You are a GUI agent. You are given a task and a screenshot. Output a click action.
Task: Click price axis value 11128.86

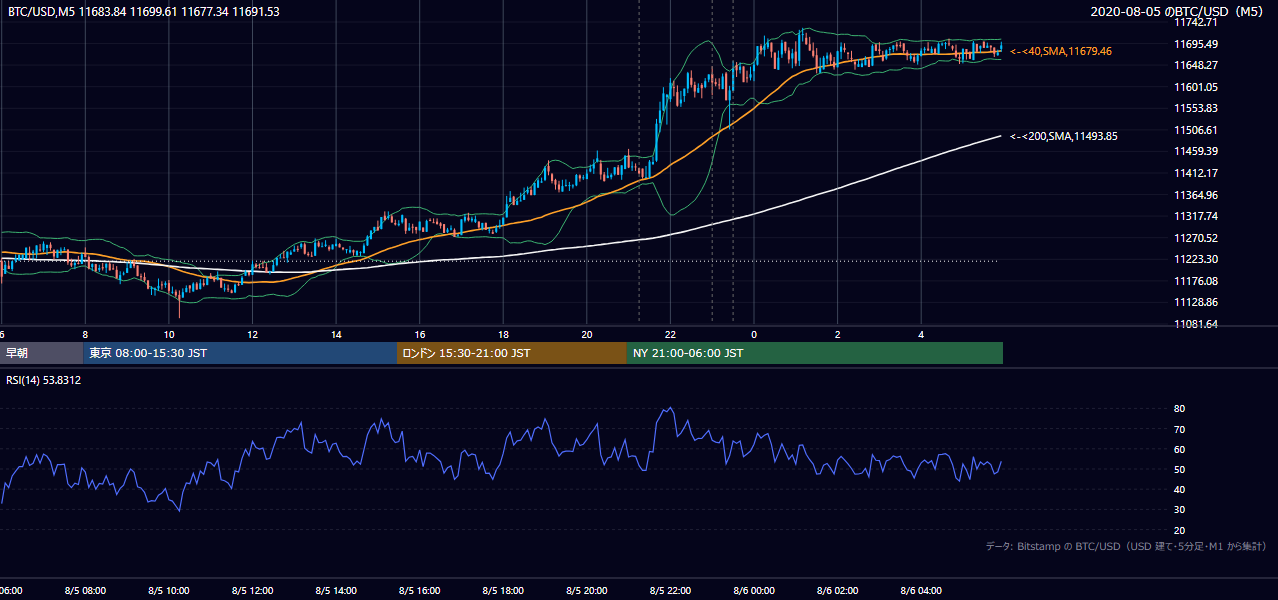tap(1196, 302)
